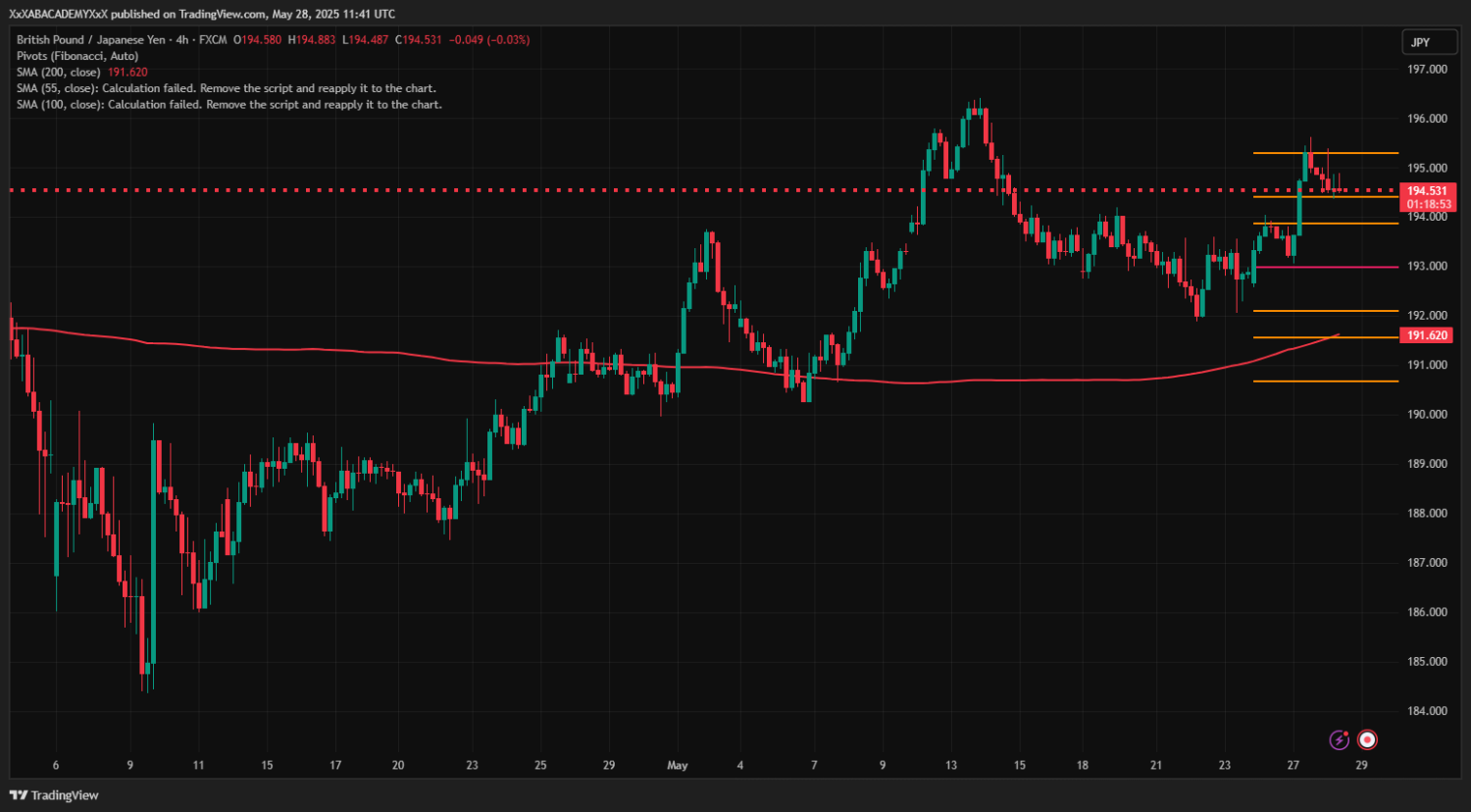Screen dimensions: 1471x812
Task: Select the British Pound / Japanese Yen title
Action: click(x=91, y=40)
